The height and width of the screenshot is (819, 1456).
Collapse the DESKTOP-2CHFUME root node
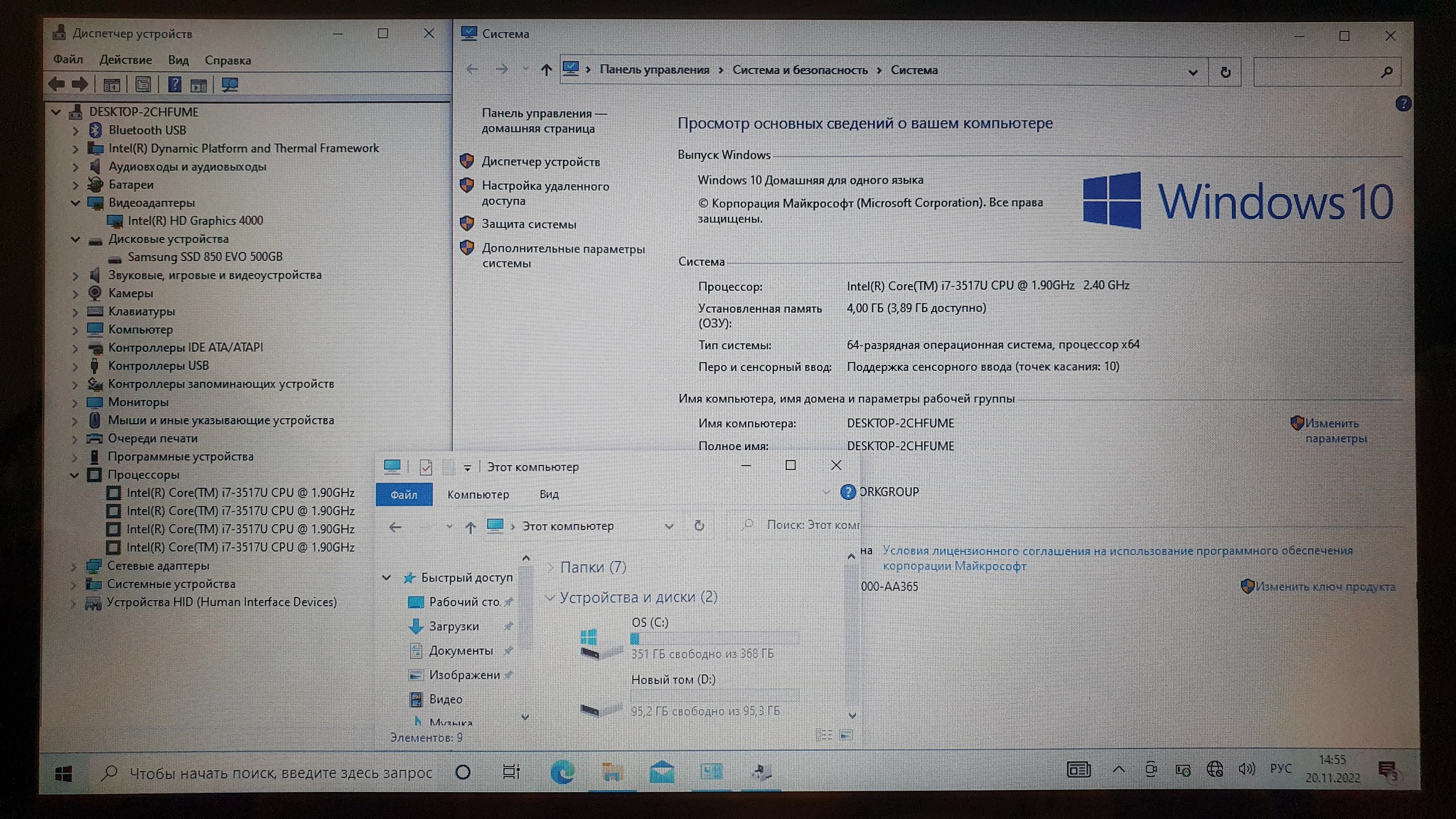click(x=56, y=112)
